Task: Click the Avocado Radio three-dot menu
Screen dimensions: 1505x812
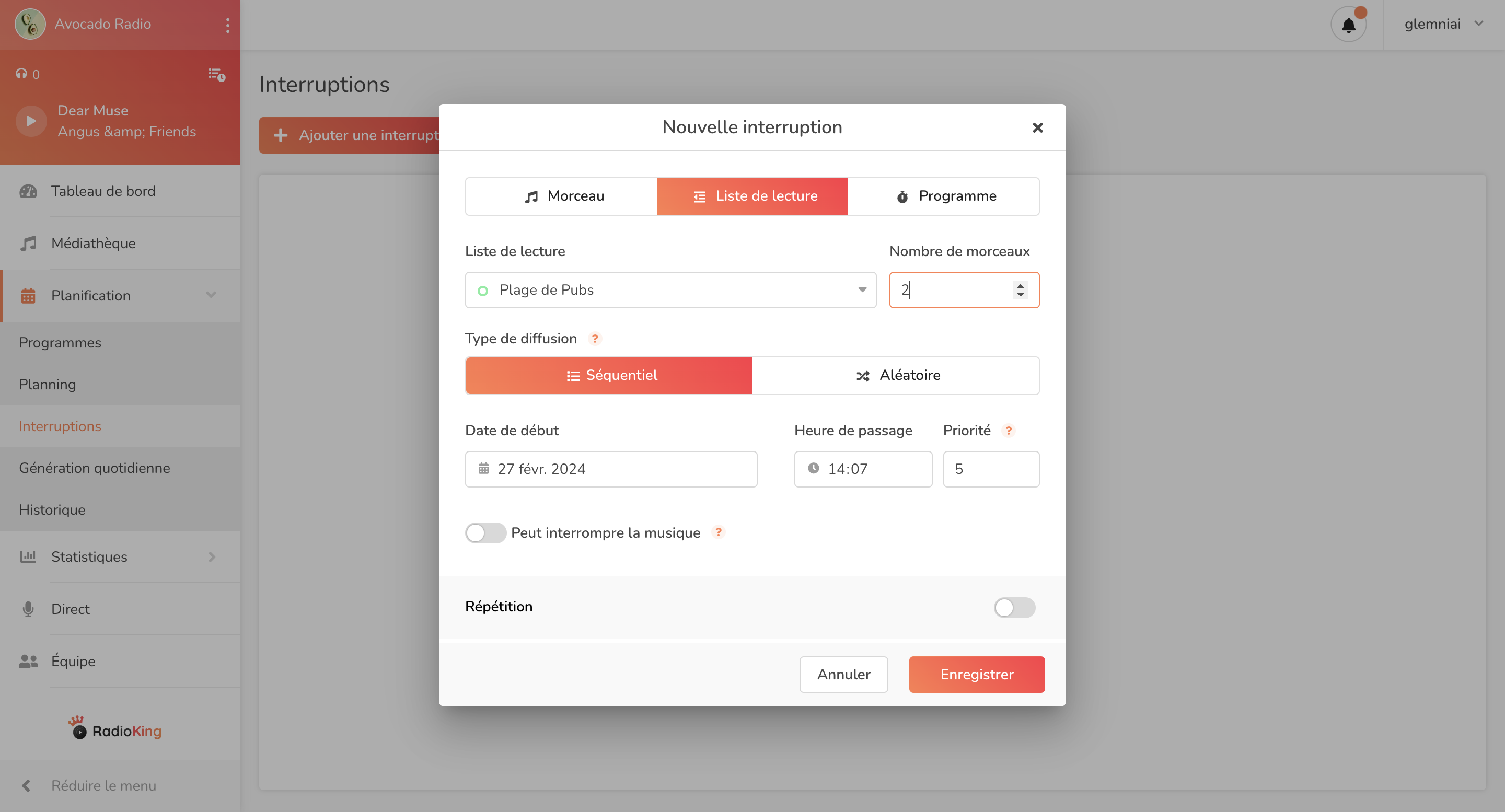Action: click(x=227, y=25)
